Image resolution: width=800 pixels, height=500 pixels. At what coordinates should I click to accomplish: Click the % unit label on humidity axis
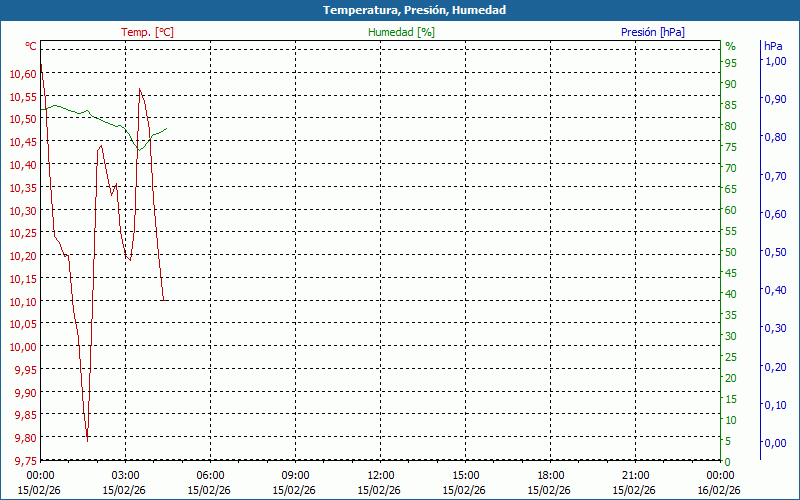coord(730,46)
